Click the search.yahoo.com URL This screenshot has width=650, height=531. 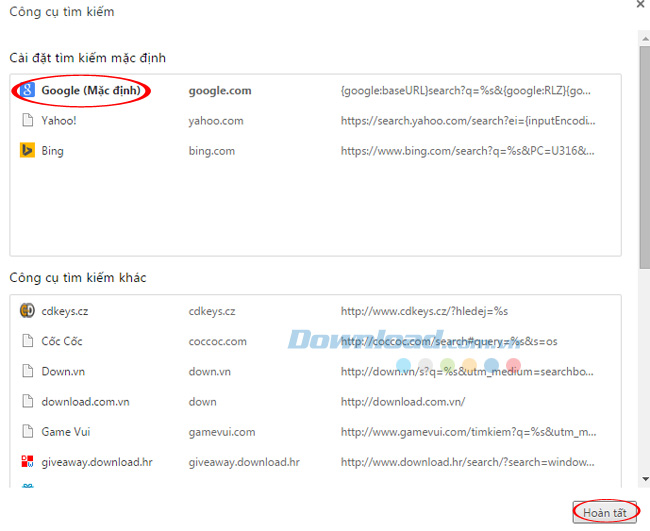click(468, 121)
